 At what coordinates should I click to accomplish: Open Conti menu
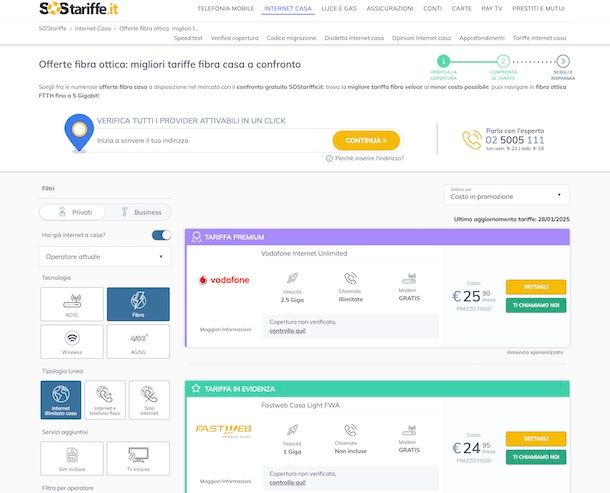(x=433, y=8)
